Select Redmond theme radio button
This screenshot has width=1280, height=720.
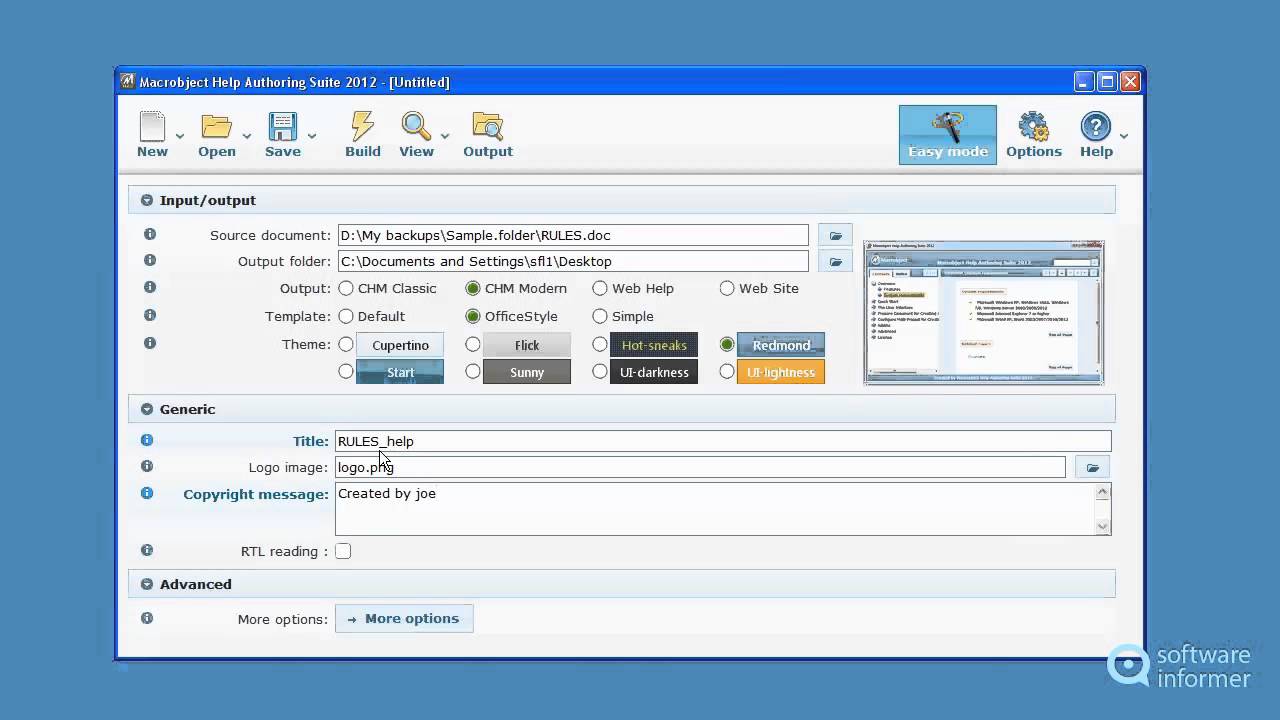[x=727, y=344]
